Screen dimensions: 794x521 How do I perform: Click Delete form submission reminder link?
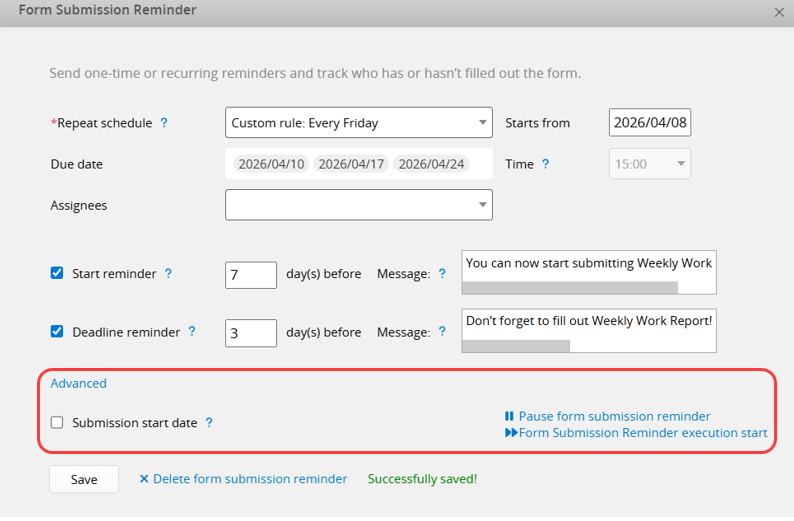pos(243,479)
